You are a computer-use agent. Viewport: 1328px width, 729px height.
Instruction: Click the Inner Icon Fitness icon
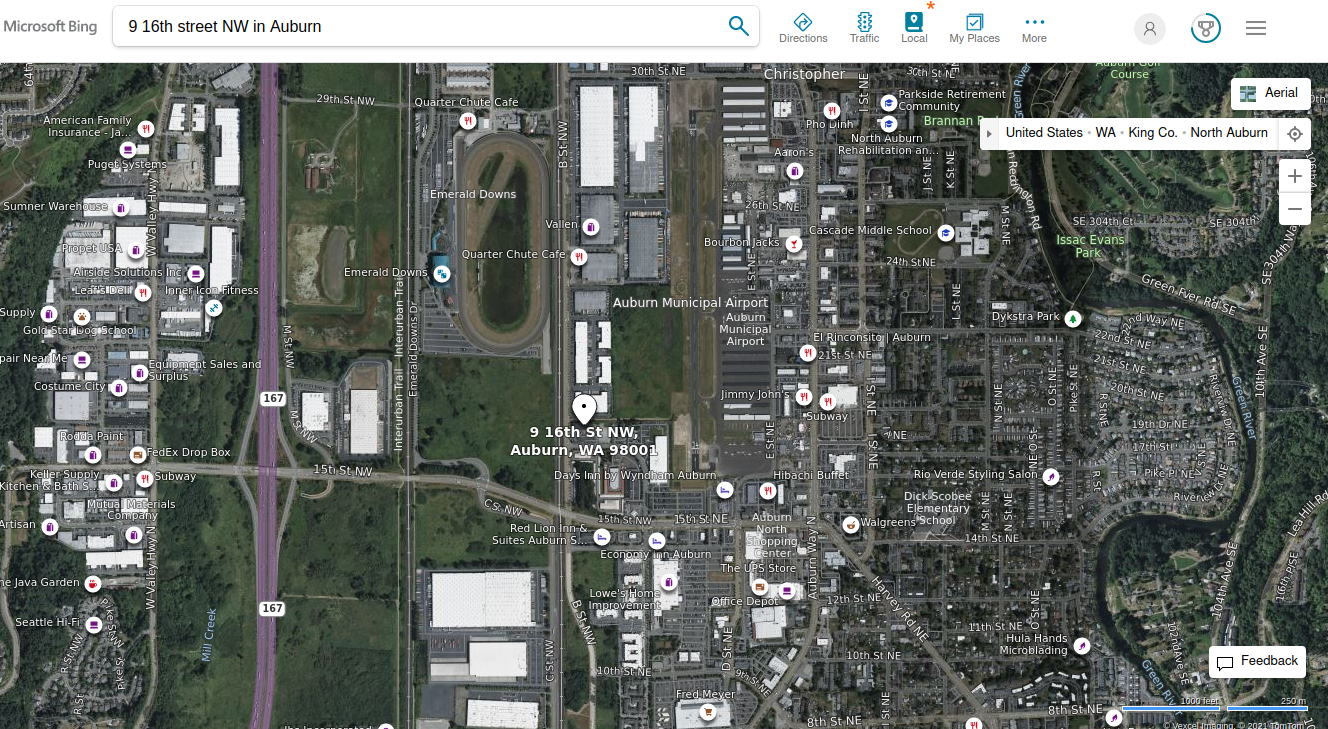213,307
